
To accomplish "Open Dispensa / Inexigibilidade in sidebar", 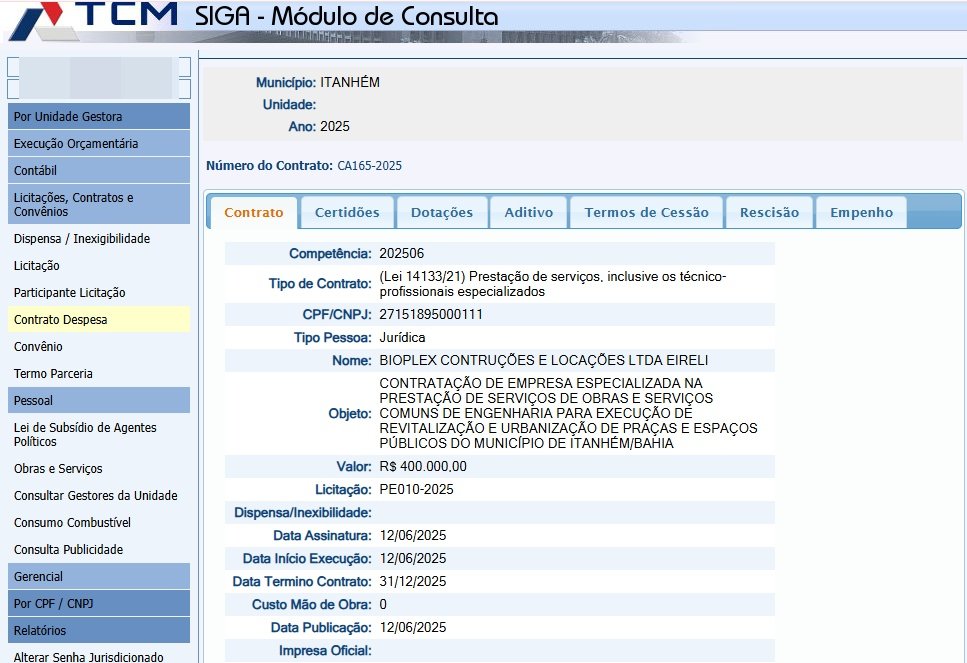I will 82,239.
